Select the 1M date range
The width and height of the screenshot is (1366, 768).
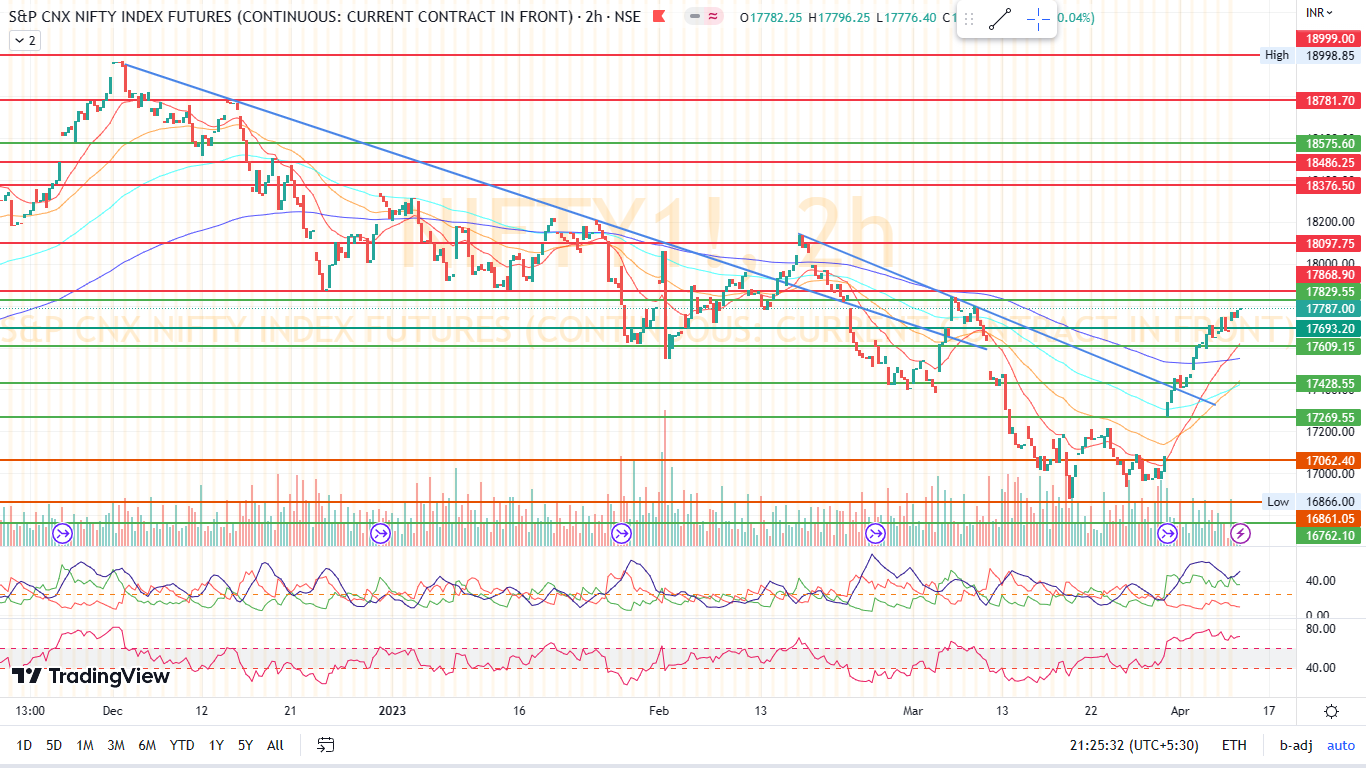[x=85, y=745]
